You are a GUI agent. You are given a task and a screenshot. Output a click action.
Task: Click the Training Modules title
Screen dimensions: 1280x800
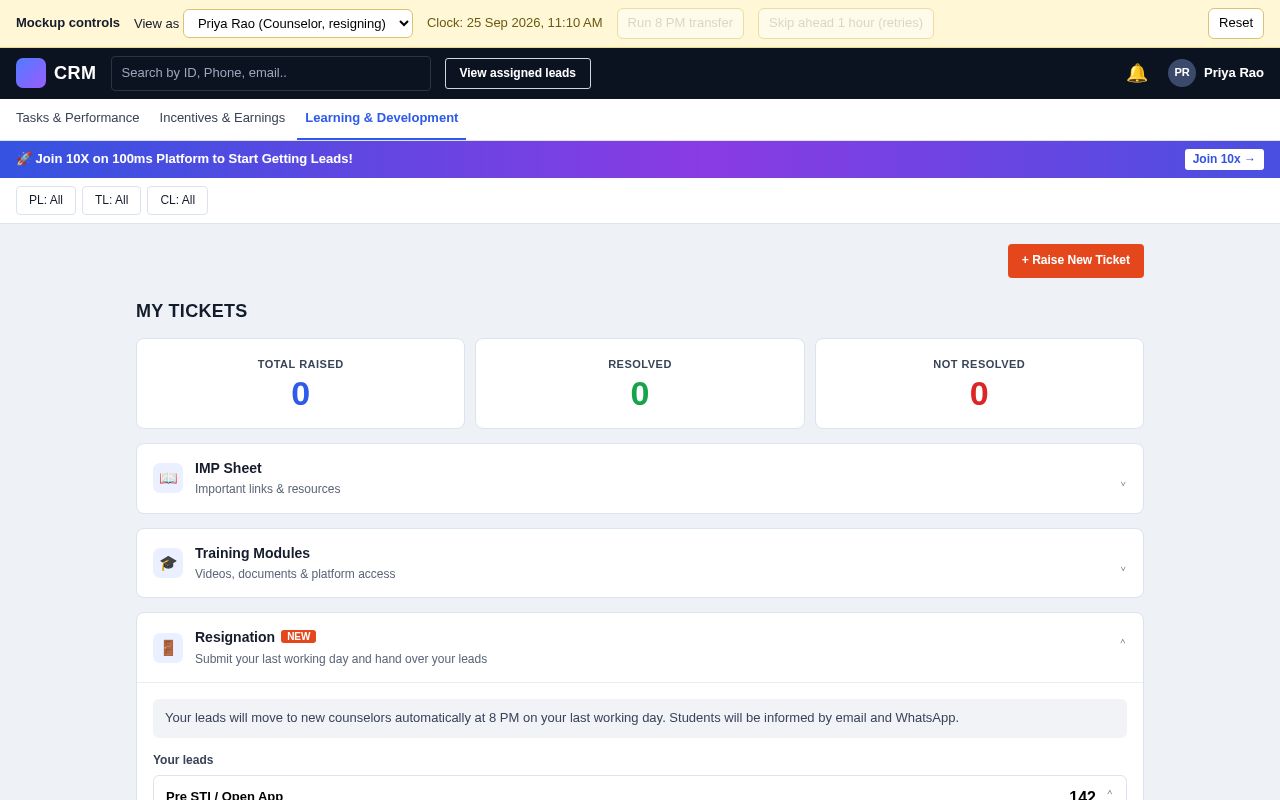click(252, 553)
